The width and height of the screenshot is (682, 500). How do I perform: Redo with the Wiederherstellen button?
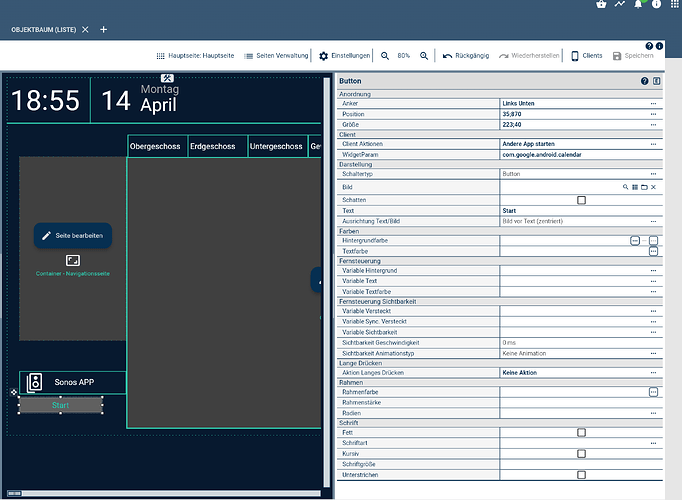[x=529, y=56]
